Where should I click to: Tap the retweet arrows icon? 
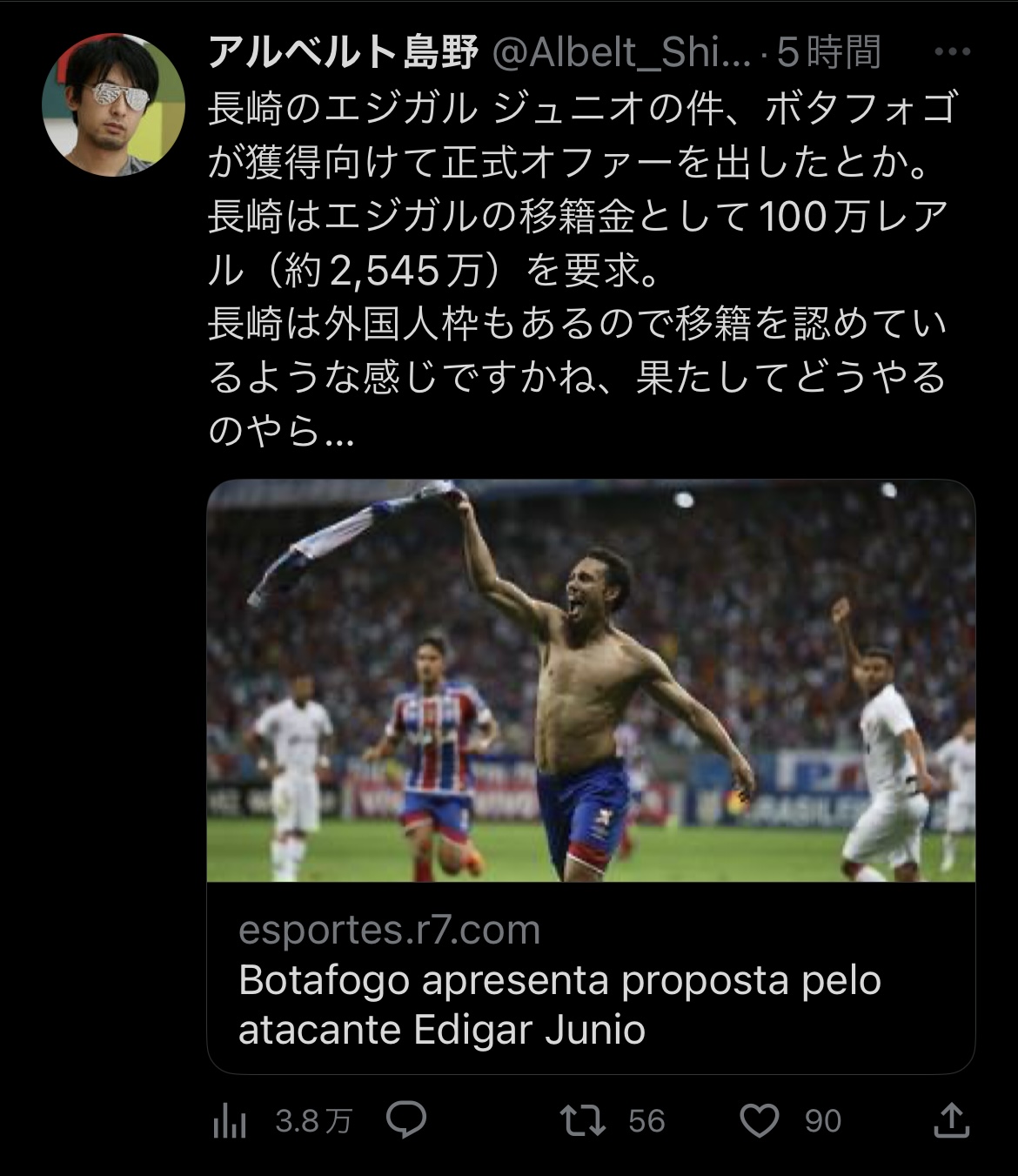[x=583, y=1120]
